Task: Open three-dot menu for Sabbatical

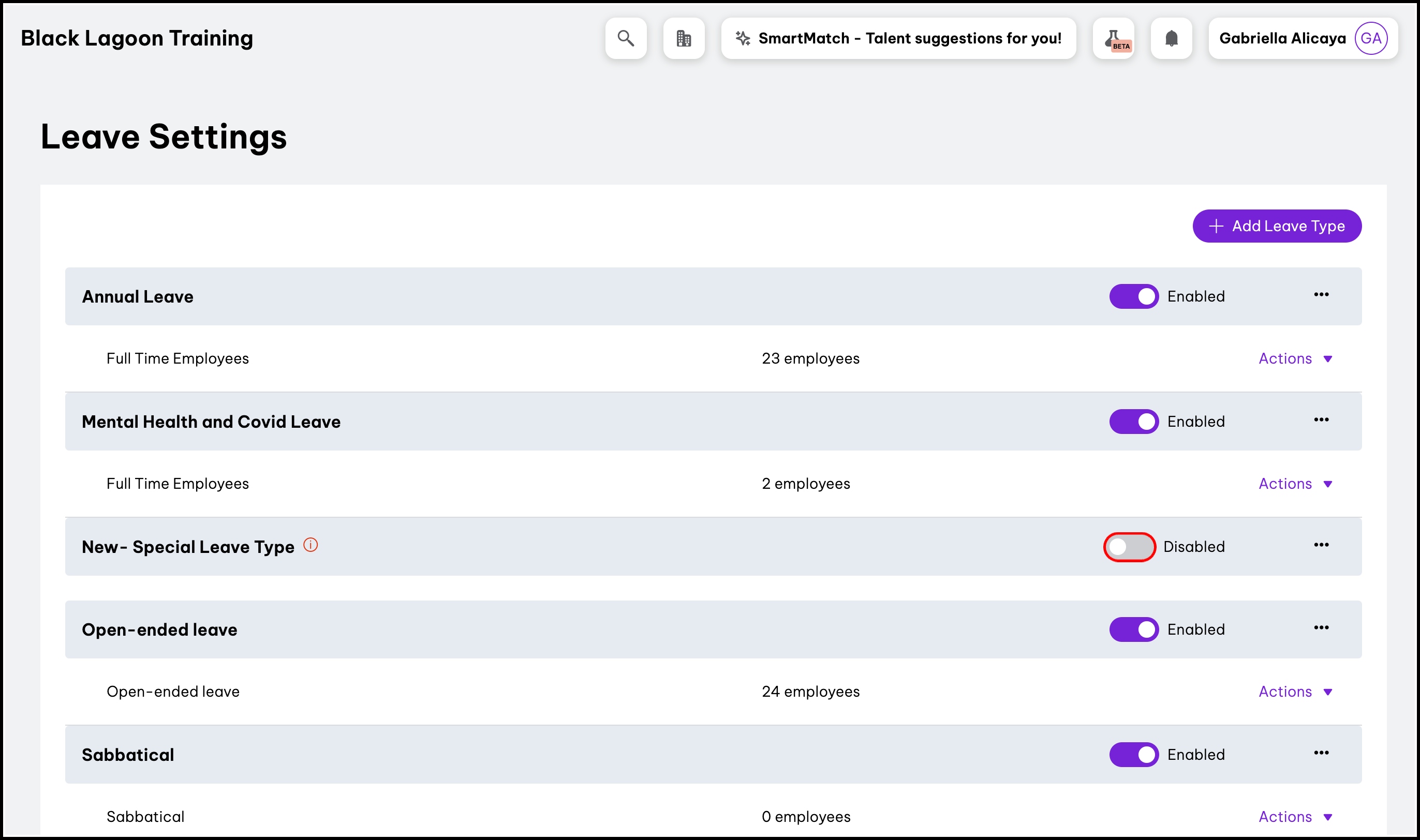Action: (x=1321, y=753)
